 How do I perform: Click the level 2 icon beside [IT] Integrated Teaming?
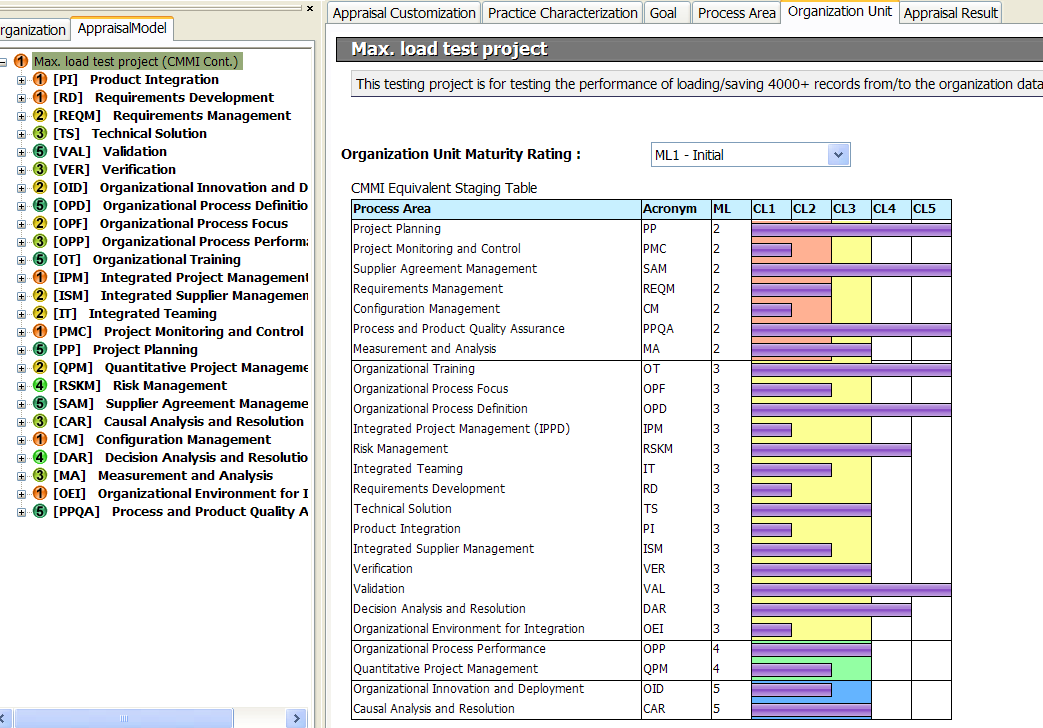click(40, 313)
